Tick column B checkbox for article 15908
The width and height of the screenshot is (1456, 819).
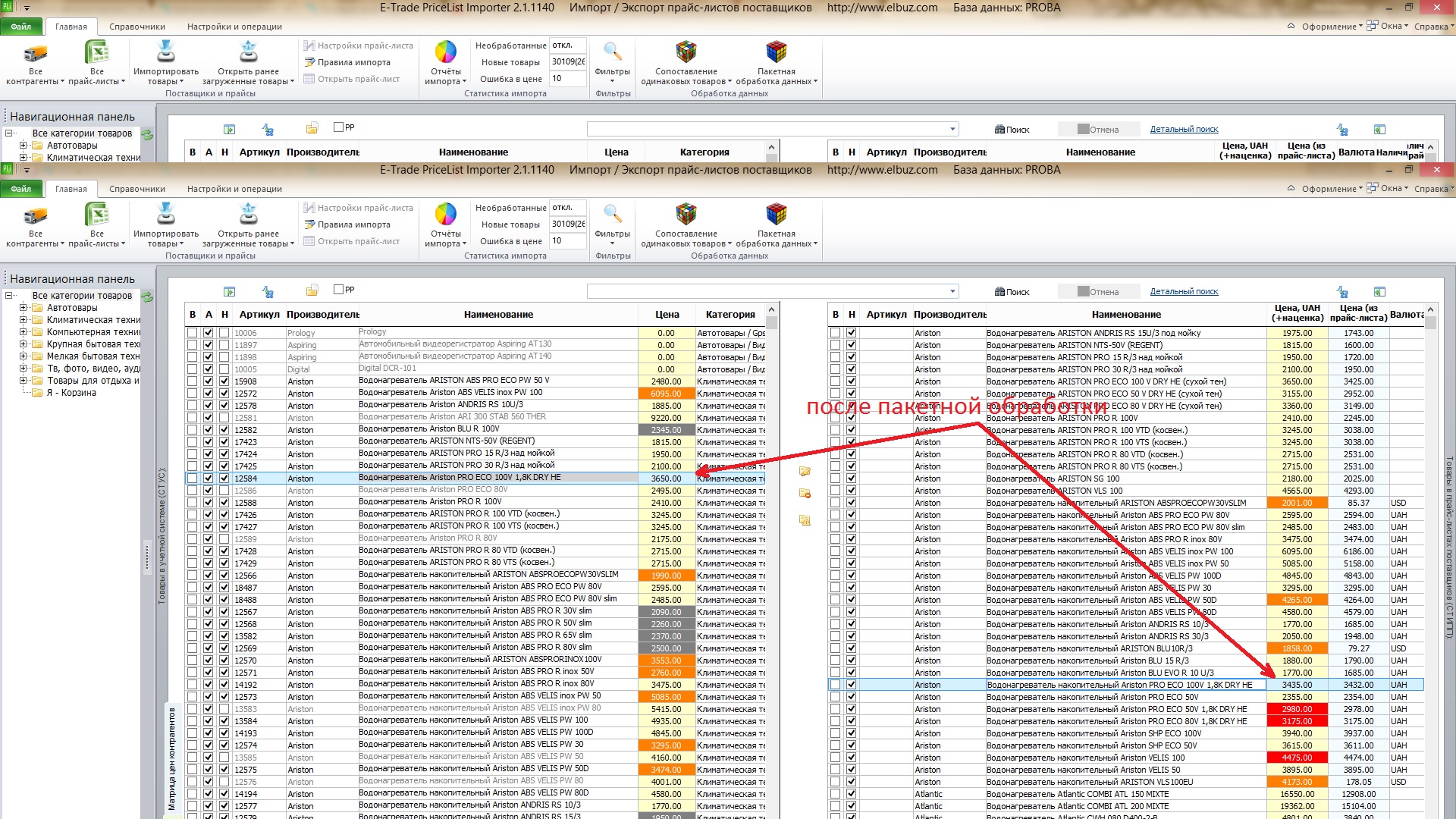[x=193, y=381]
